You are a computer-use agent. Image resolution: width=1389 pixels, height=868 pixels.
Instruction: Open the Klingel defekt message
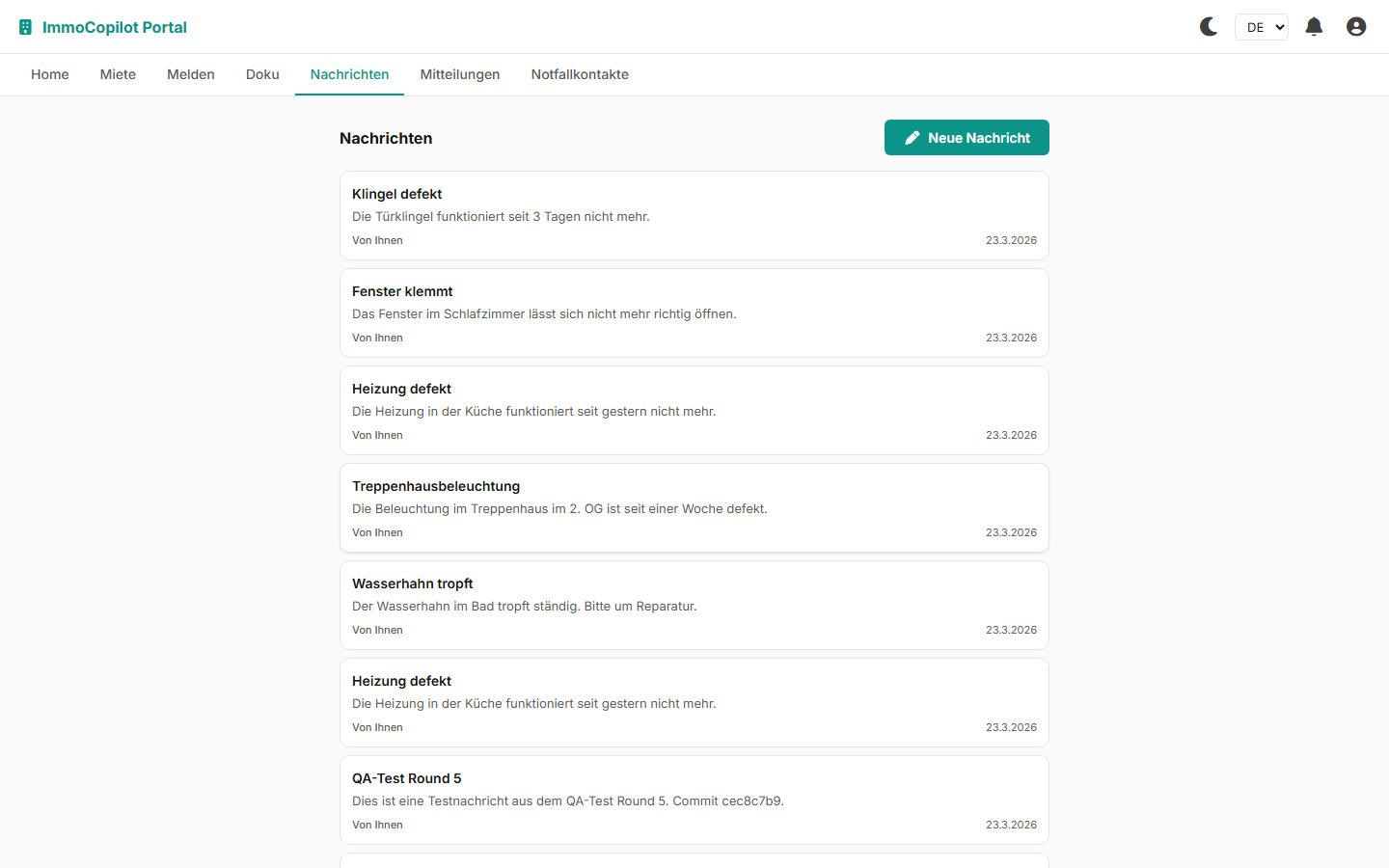[x=694, y=215]
